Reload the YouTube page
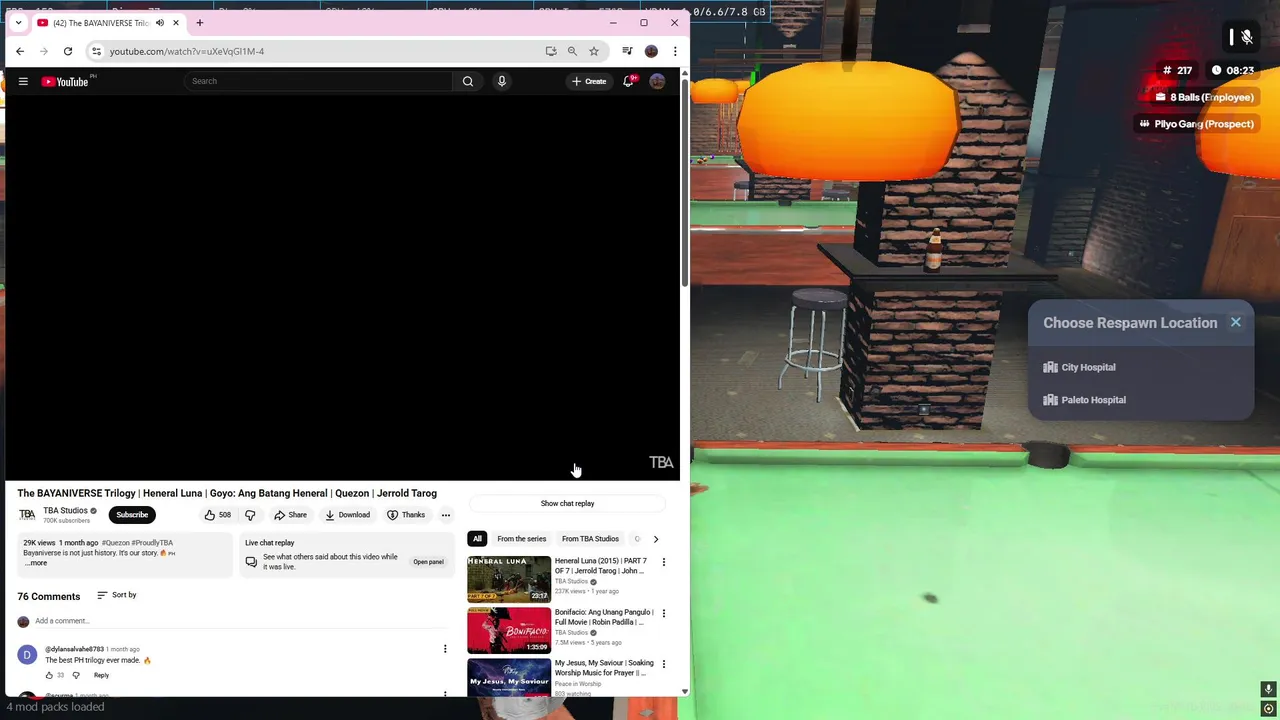 [68, 51]
